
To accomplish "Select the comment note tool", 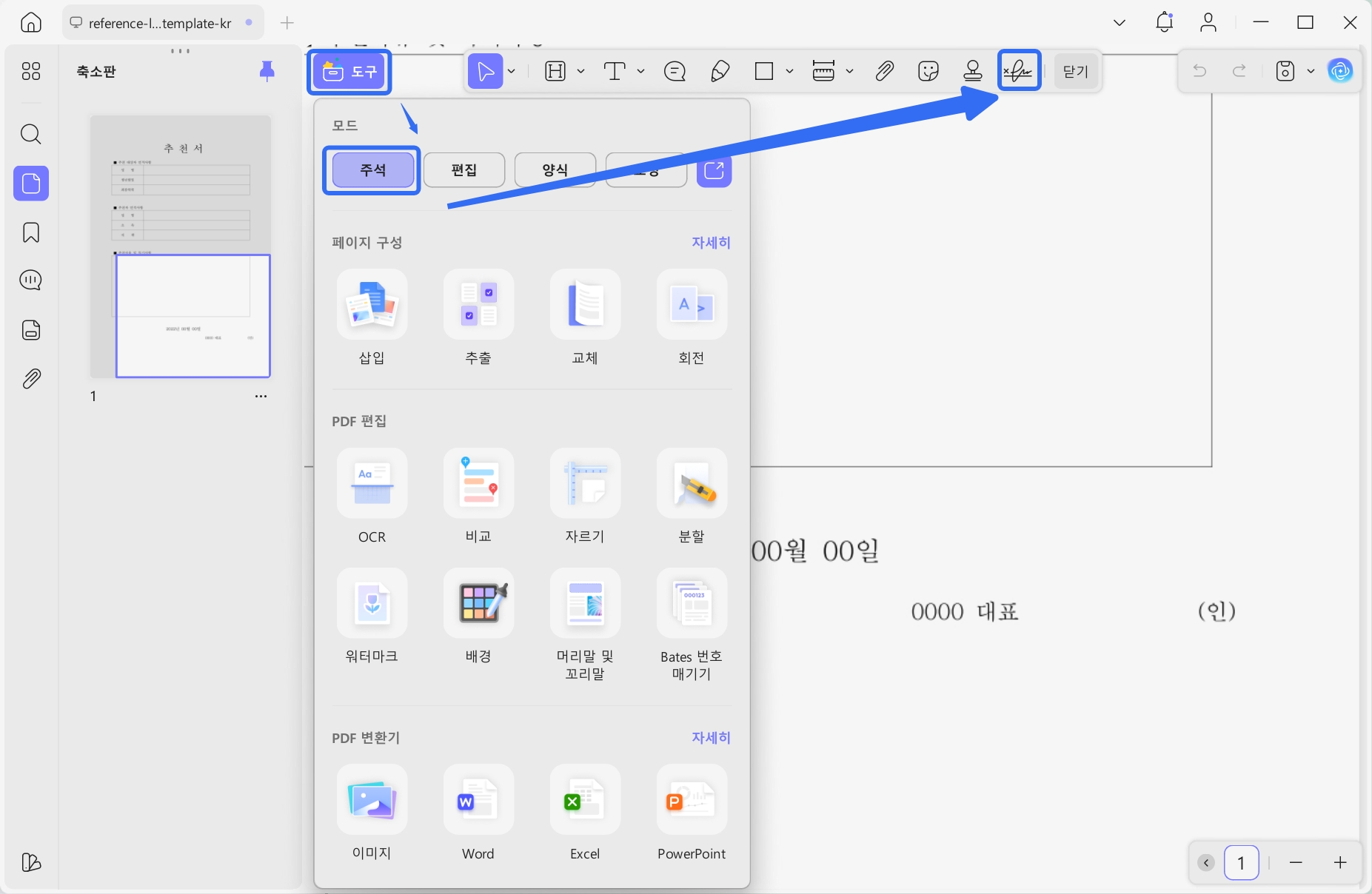I will tap(675, 72).
